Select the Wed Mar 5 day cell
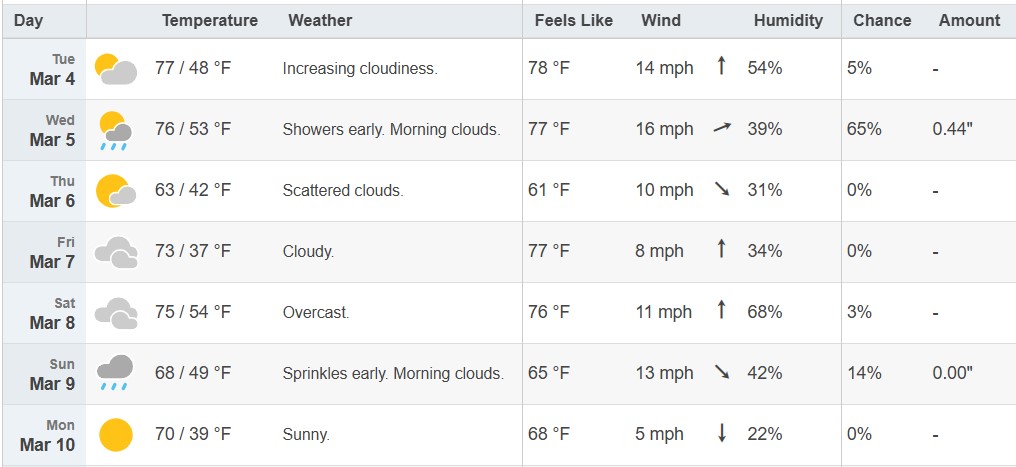 [x=44, y=130]
